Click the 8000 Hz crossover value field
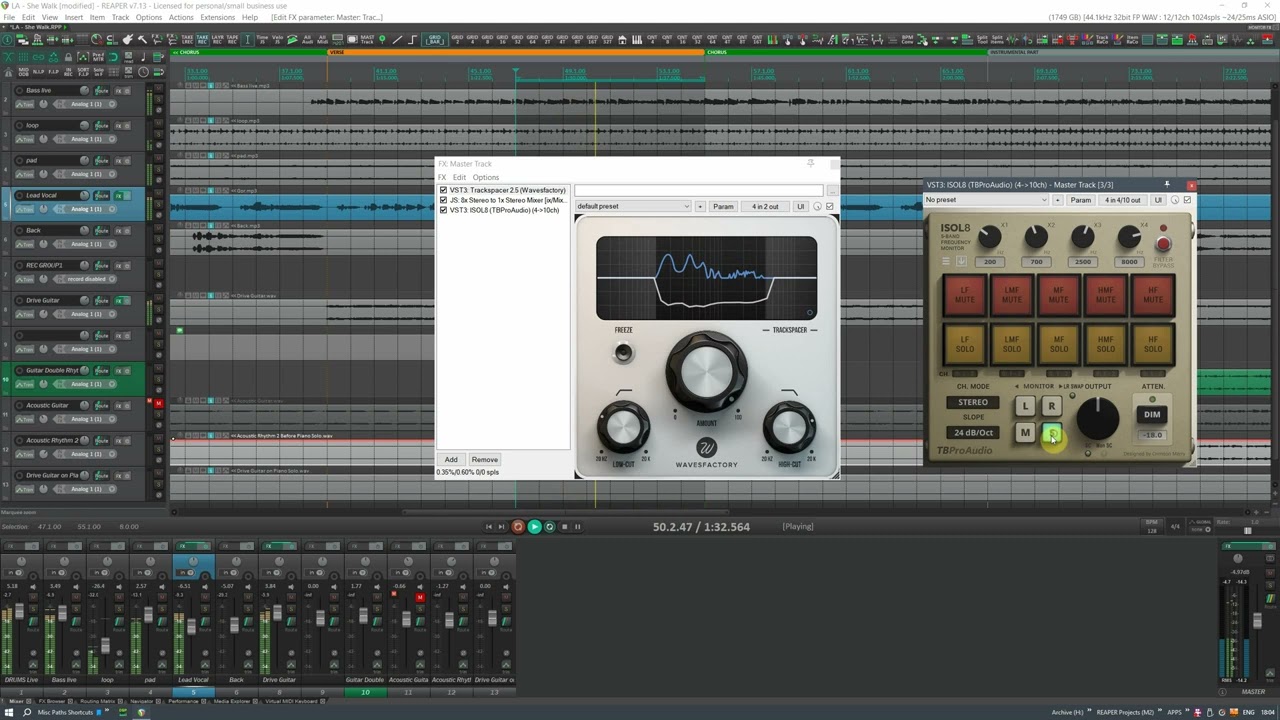Screen dimensions: 1280x720 tap(1129, 262)
